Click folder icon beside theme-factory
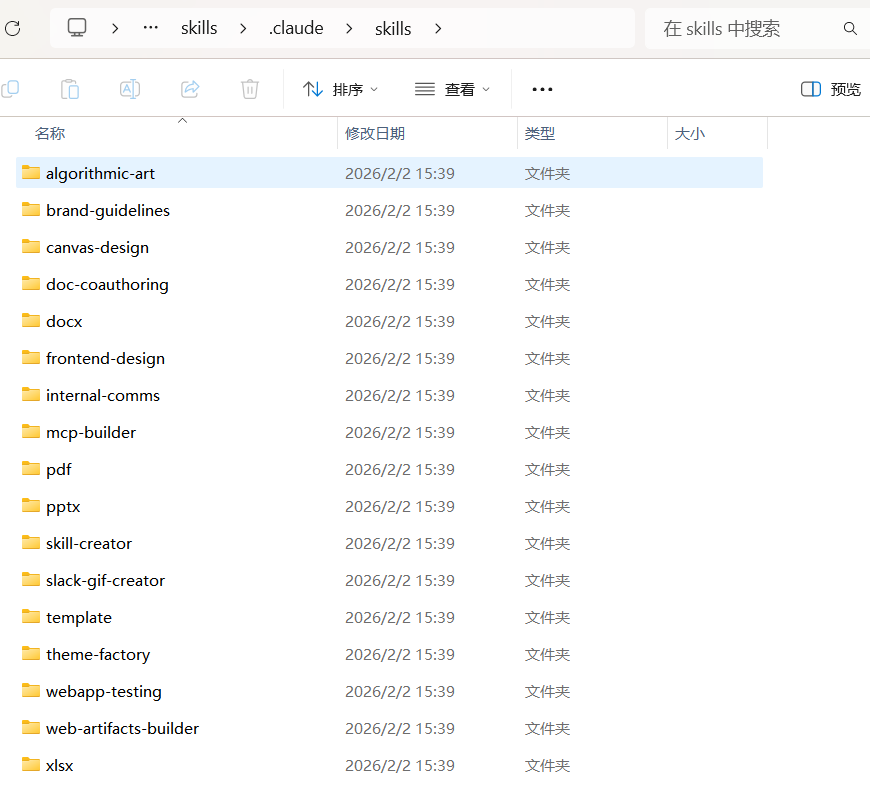This screenshot has height=810, width=870. pyautogui.click(x=31, y=654)
